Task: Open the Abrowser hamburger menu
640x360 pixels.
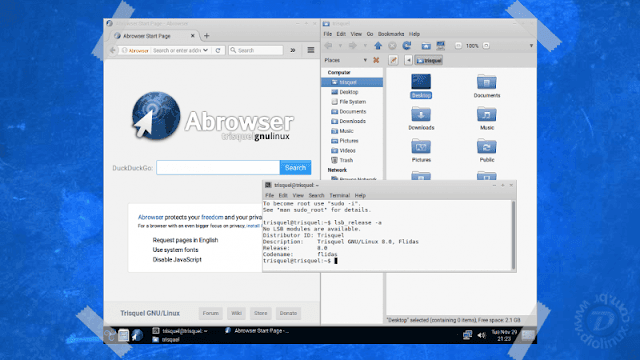Action: click(x=311, y=50)
